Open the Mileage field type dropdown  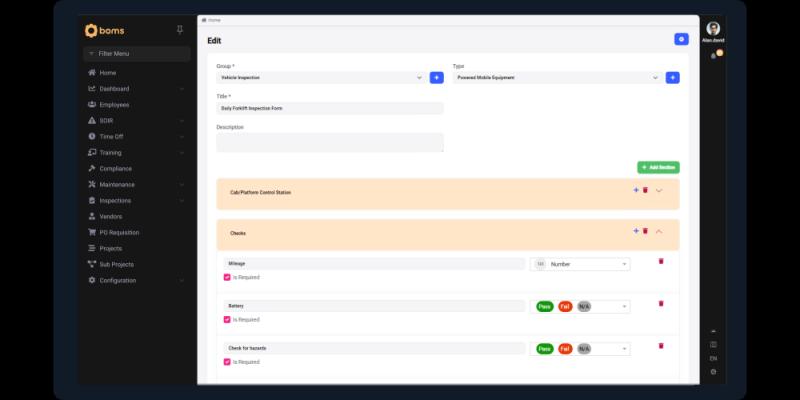581,264
